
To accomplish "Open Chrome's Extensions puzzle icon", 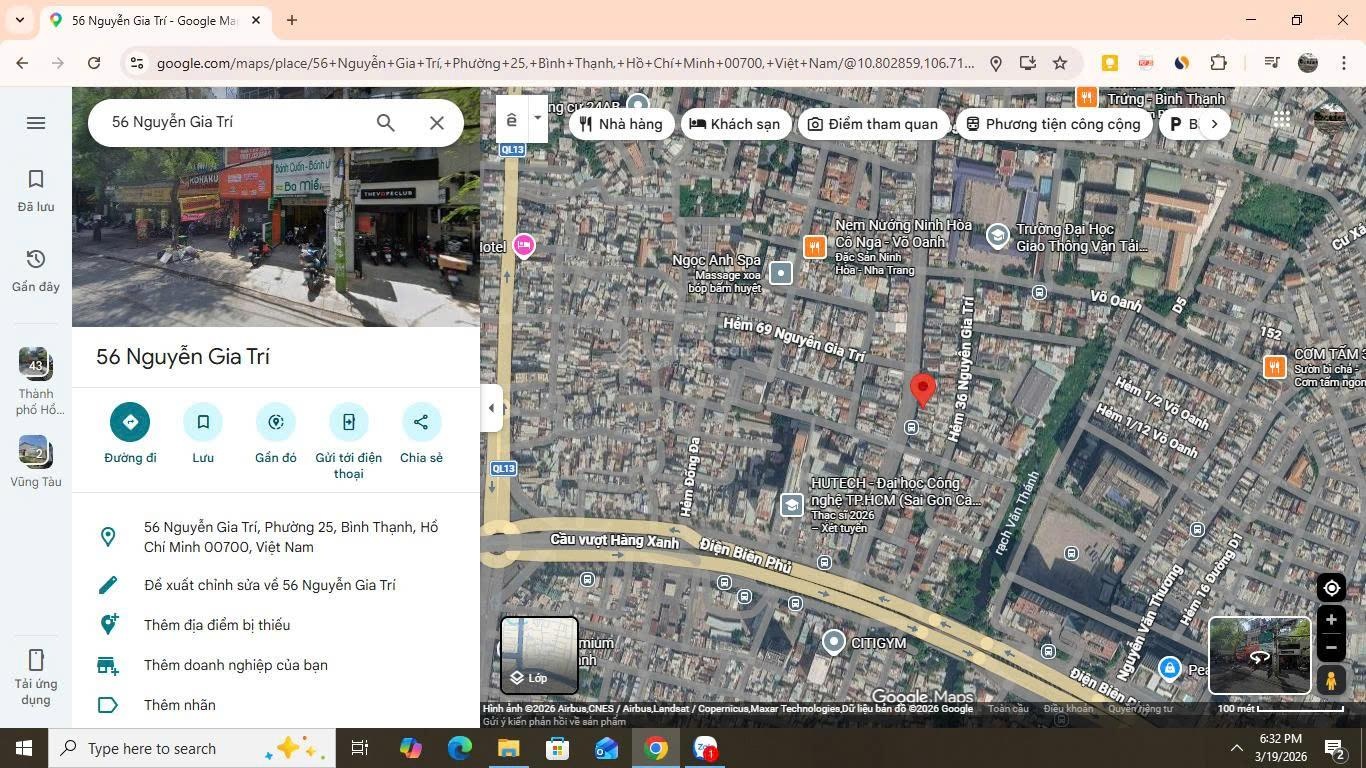I will click(x=1218, y=63).
